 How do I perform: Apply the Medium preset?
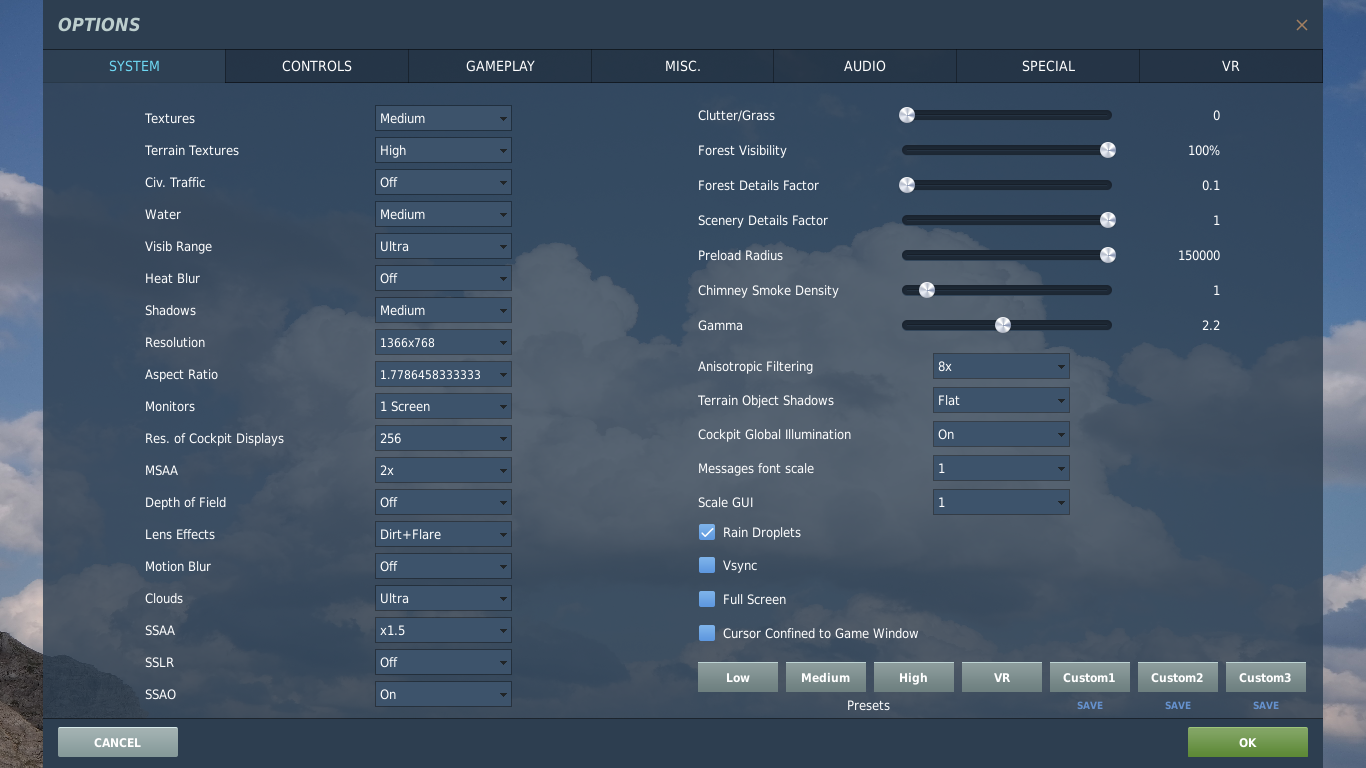tap(826, 677)
